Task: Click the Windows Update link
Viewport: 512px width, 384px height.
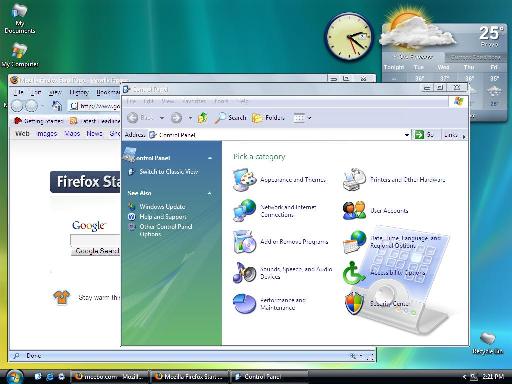Action: pos(162,207)
